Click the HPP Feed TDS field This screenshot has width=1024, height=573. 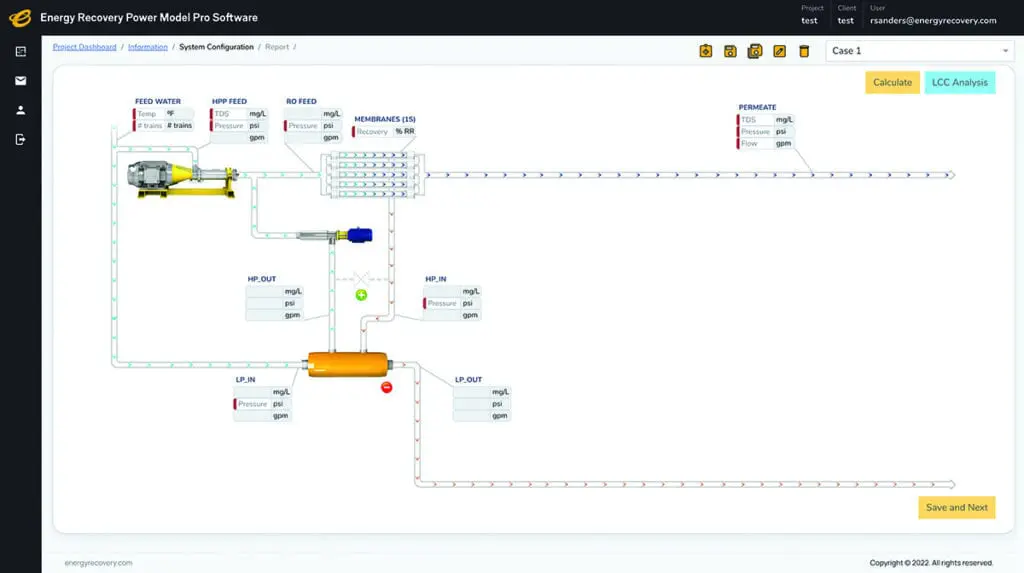(238, 114)
